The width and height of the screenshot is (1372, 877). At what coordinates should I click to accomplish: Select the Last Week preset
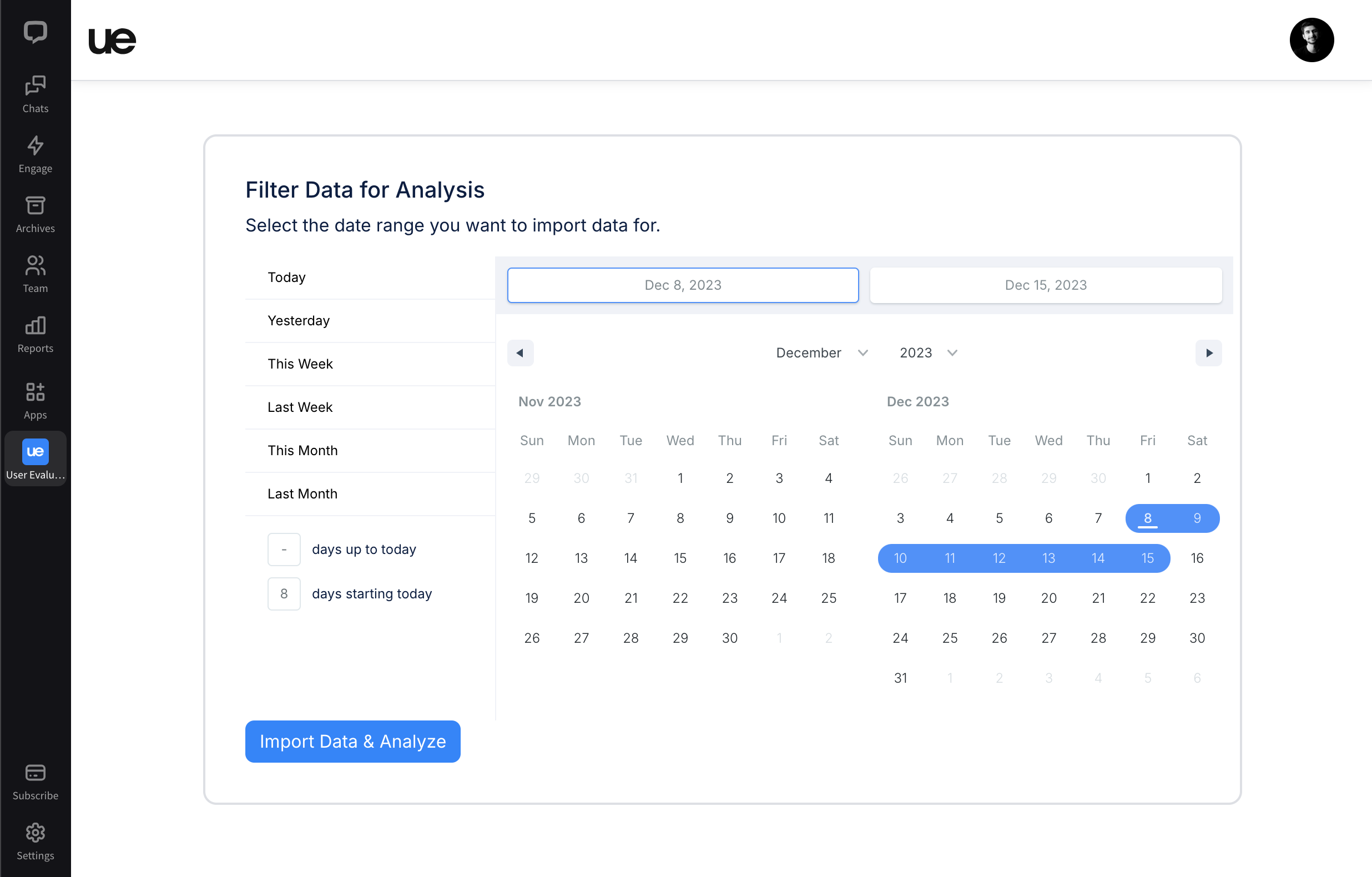(300, 407)
